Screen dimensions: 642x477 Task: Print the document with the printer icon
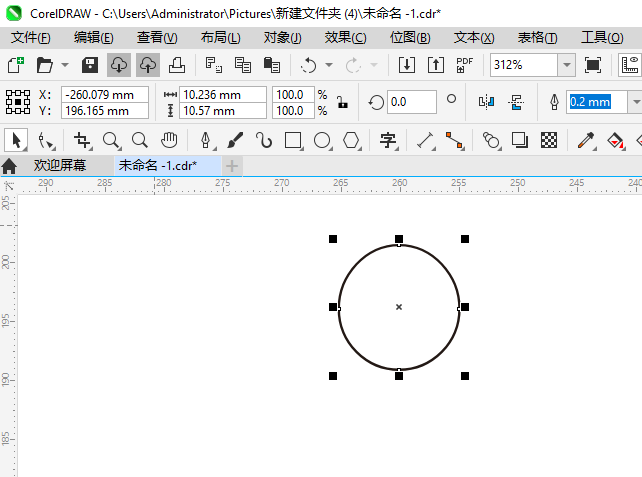(x=177, y=65)
